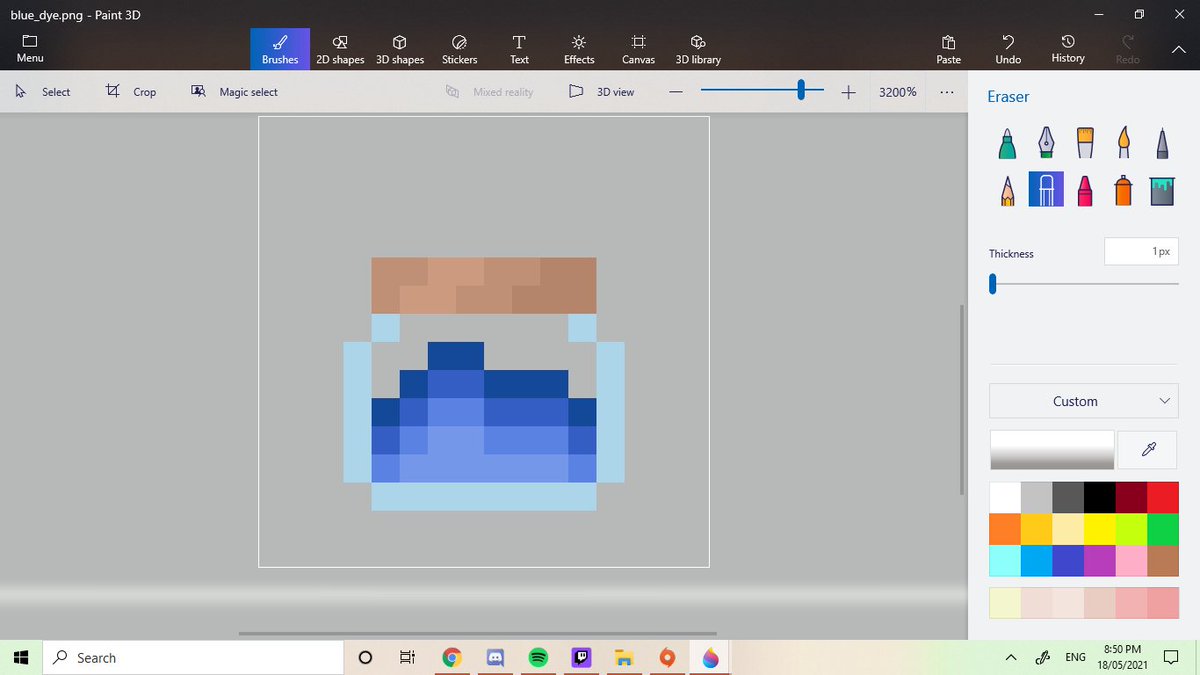
Task: Select the Watercolor brush
Action: click(x=1123, y=142)
